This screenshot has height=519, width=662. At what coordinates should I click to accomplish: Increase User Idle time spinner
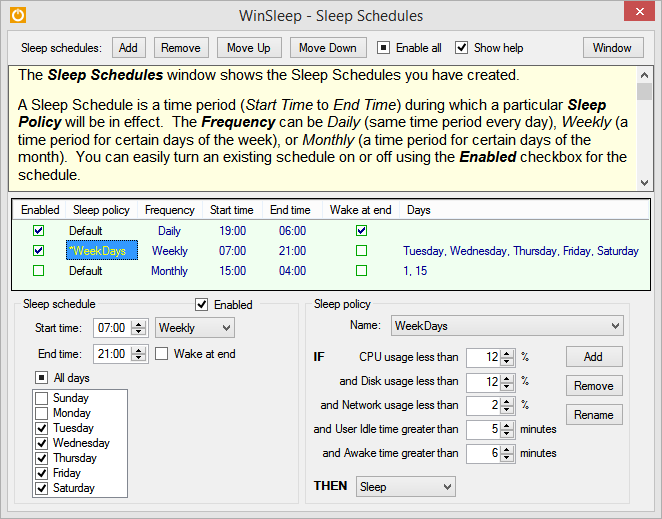click(x=507, y=425)
